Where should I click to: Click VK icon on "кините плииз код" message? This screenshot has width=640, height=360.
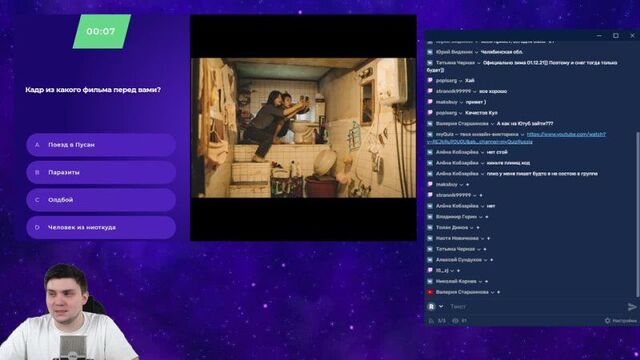coord(430,162)
